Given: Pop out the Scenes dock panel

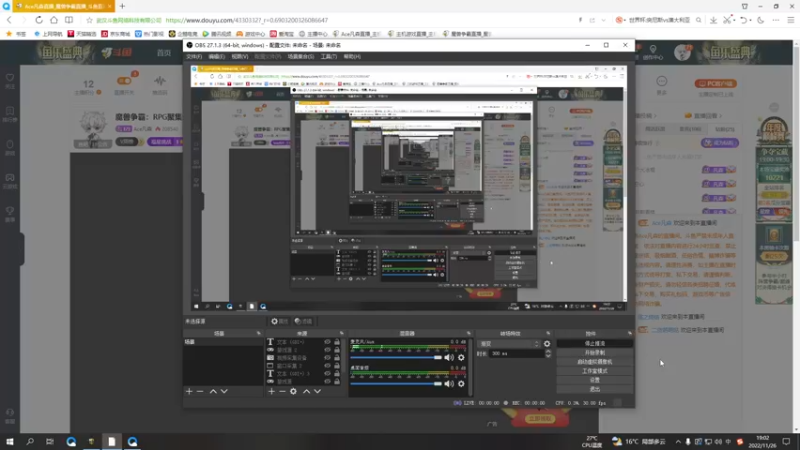Looking at the screenshot, I should click(x=259, y=333).
